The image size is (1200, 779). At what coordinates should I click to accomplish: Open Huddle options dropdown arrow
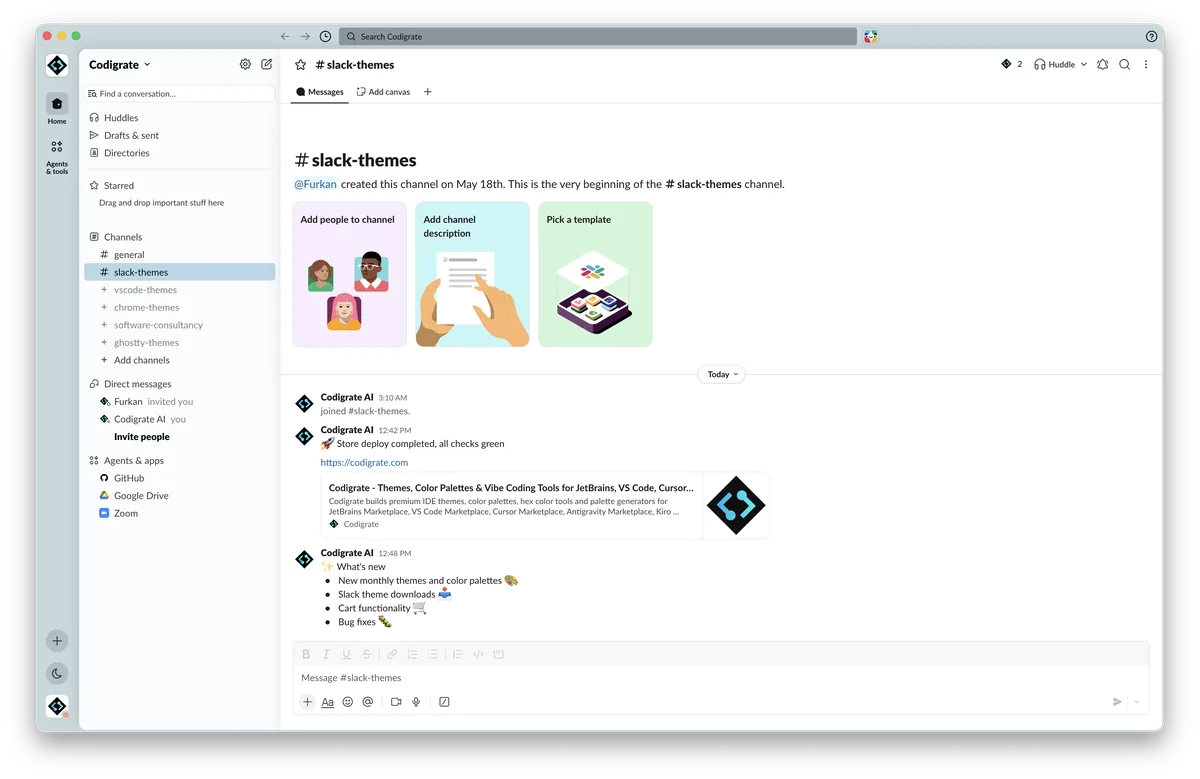pos(1084,64)
